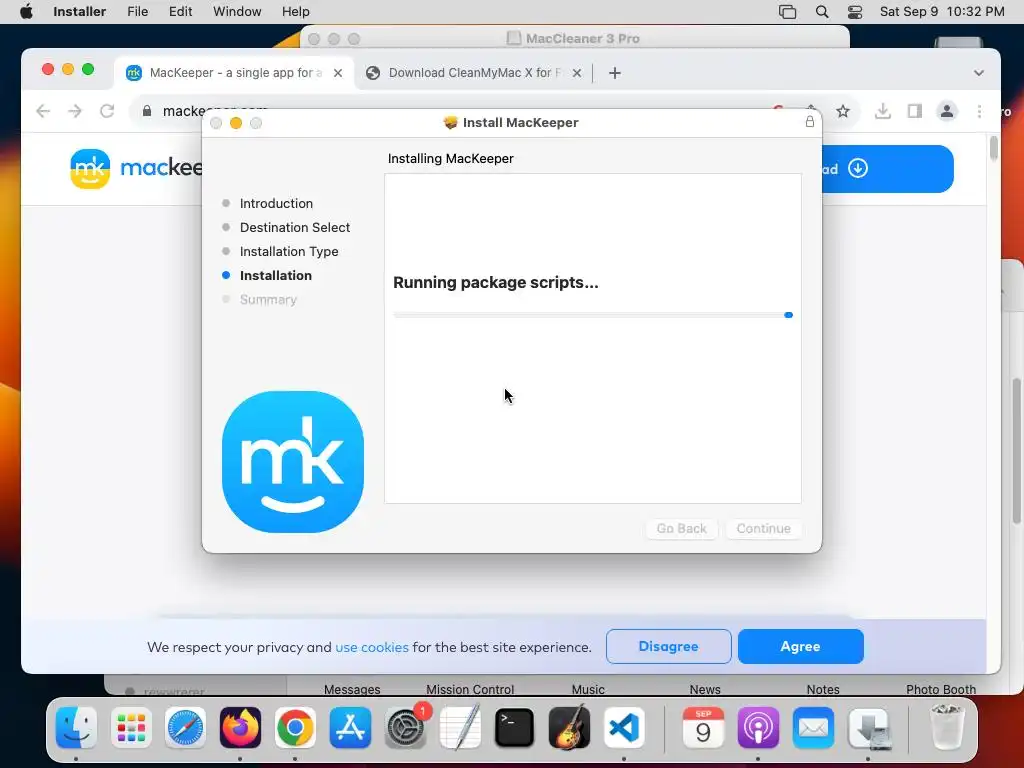The height and width of the screenshot is (768, 1024).
Task: Open TextEdit from the dock
Action: pos(460,728)
